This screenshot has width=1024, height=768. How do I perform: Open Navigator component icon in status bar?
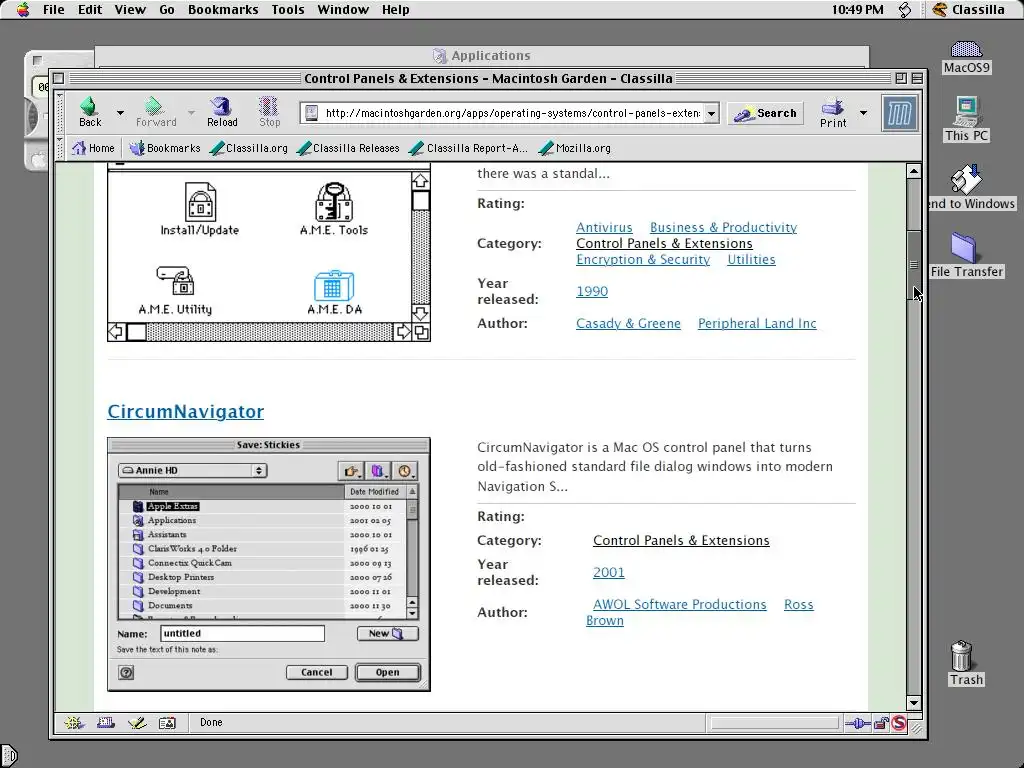click(73, 722)
